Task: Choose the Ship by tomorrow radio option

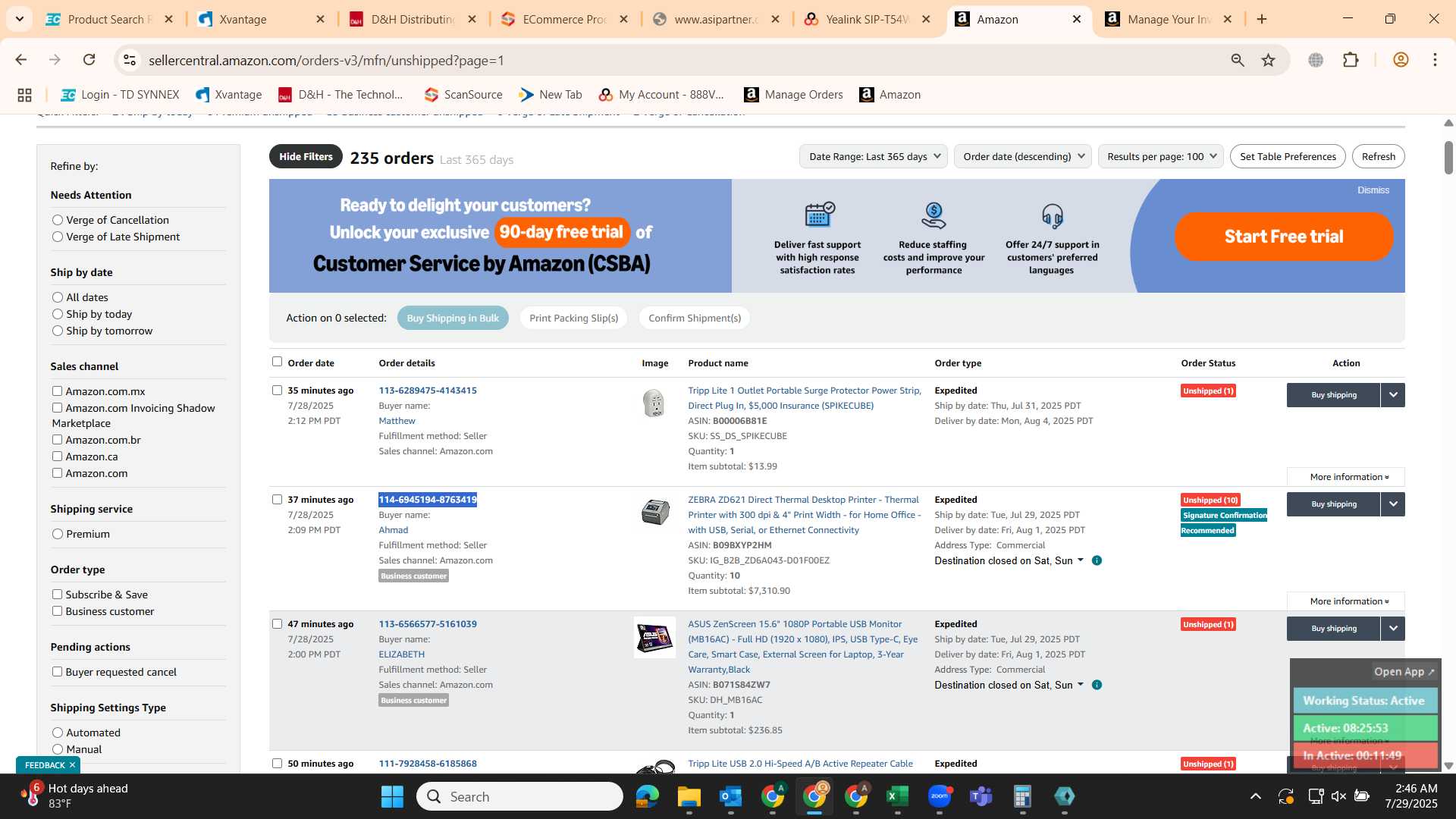Action: 58,331
